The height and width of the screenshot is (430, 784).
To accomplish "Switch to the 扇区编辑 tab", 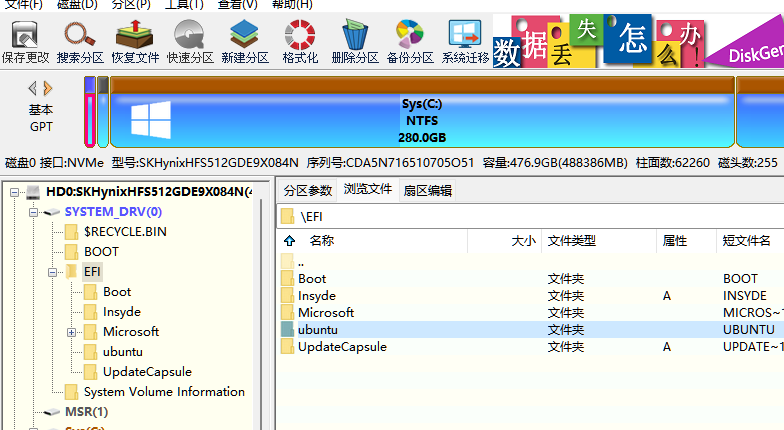I will point(428,190).
